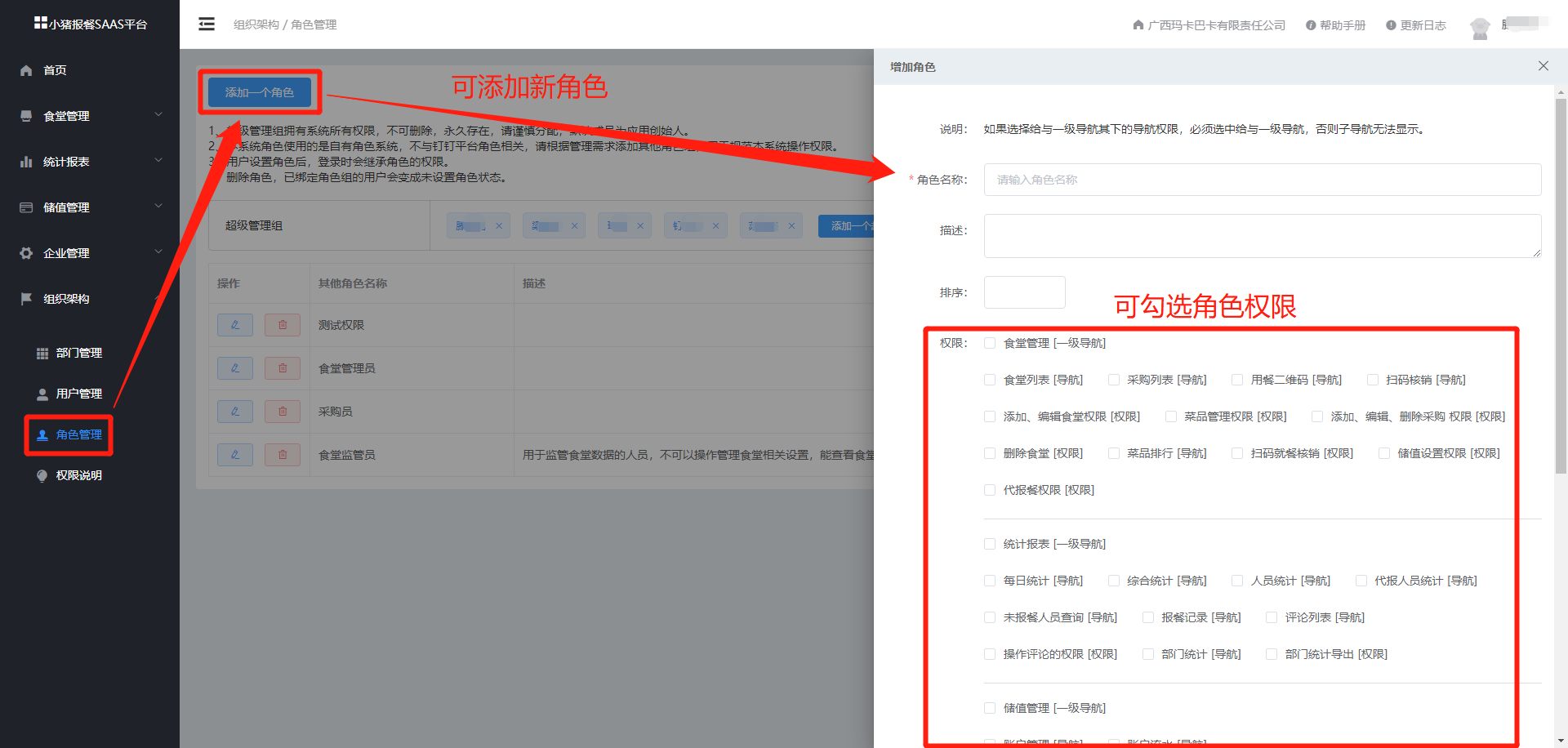
Task: Expand the 储值管理 sidebar chevron
Action: (x=158, y=207)
